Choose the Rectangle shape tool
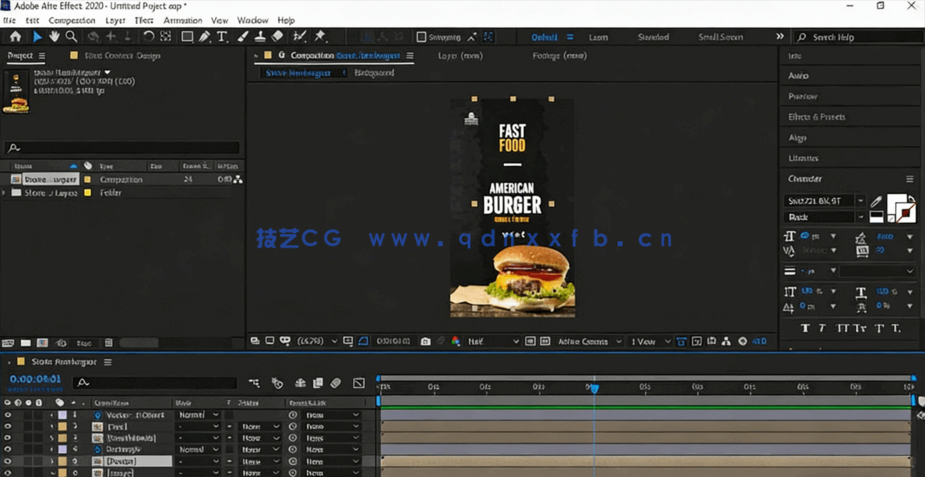This screenshot has height=477, width=925. [186, 37]
